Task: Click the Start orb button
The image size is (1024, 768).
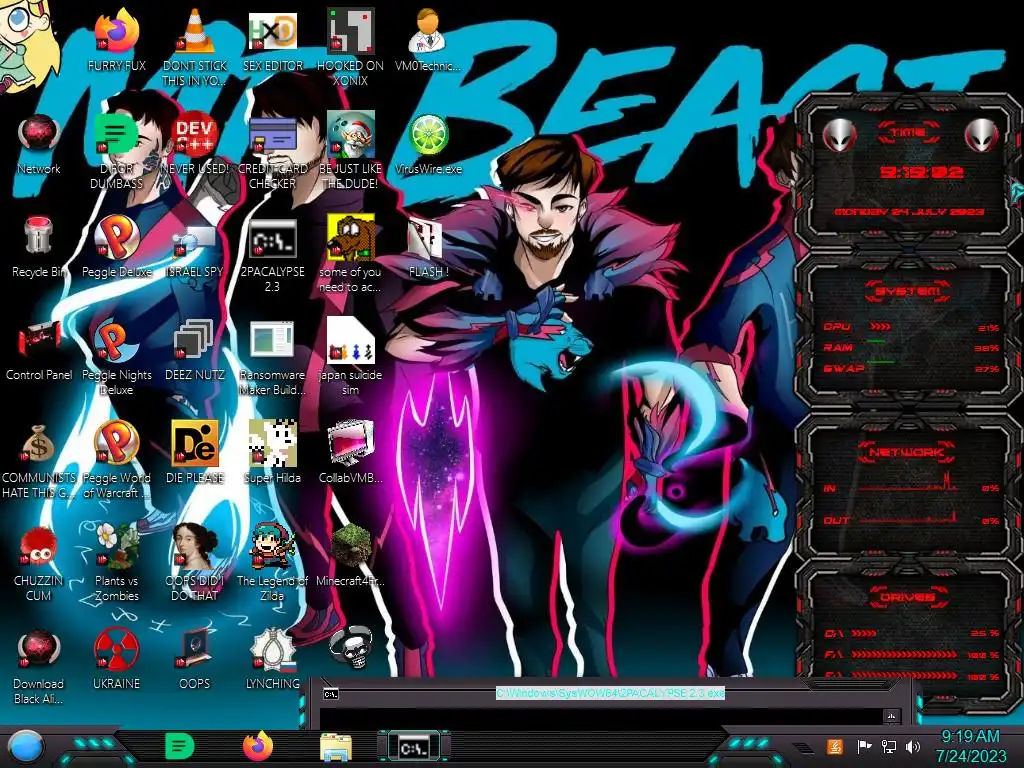Action: 25,746
